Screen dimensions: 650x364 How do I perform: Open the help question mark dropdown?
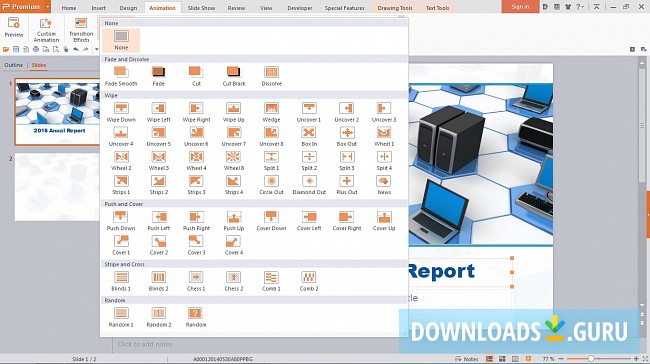(x=580, y=7)
